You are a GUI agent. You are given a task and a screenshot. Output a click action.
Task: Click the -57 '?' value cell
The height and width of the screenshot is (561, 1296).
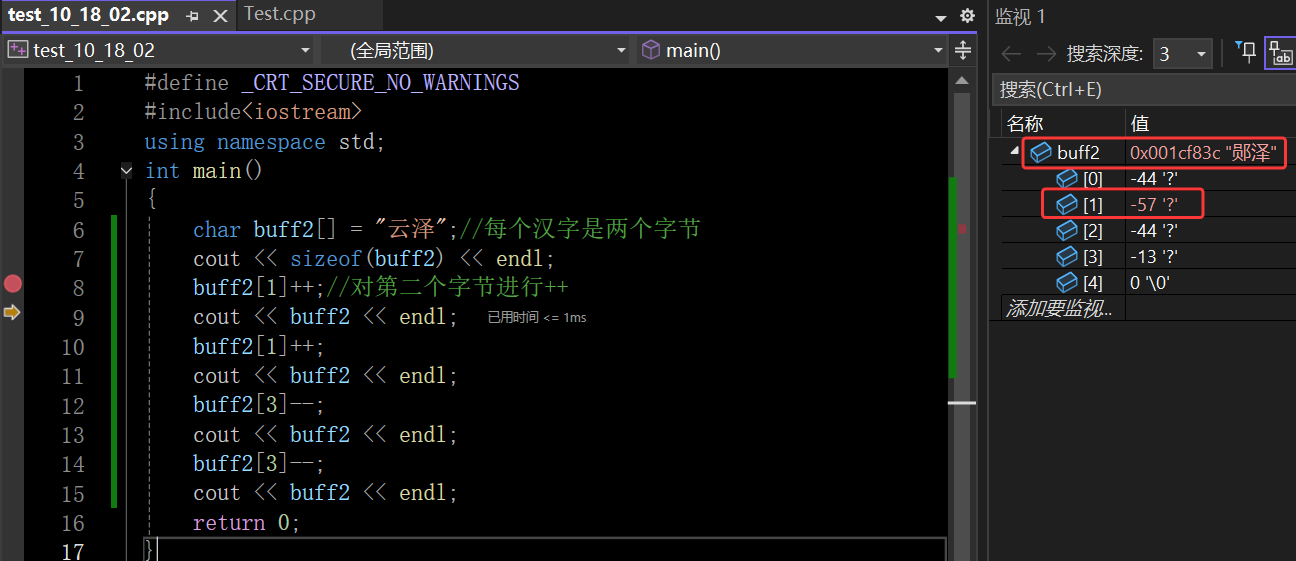[1153, 205]
